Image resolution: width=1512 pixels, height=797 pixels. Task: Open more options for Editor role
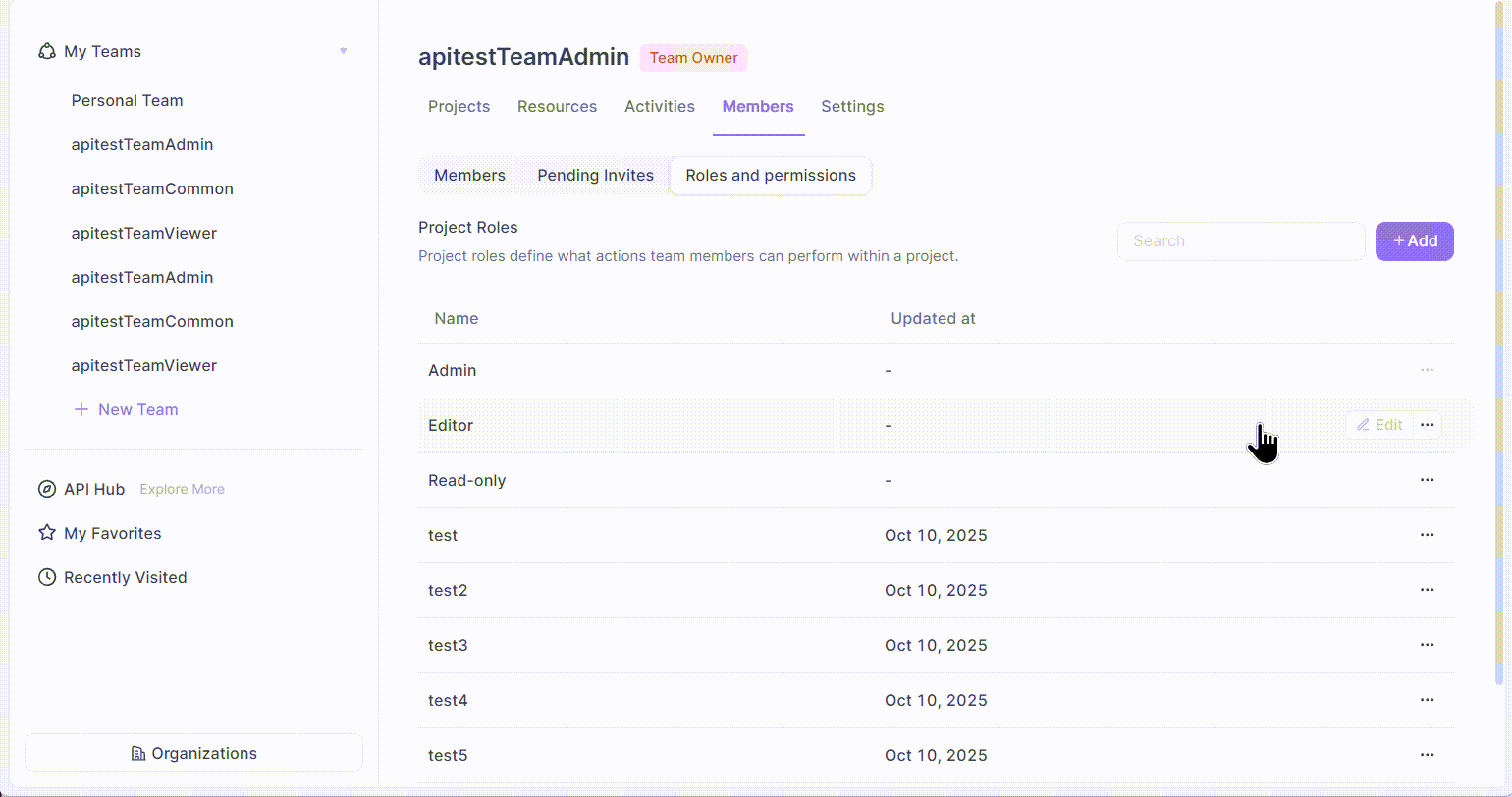1427,425
